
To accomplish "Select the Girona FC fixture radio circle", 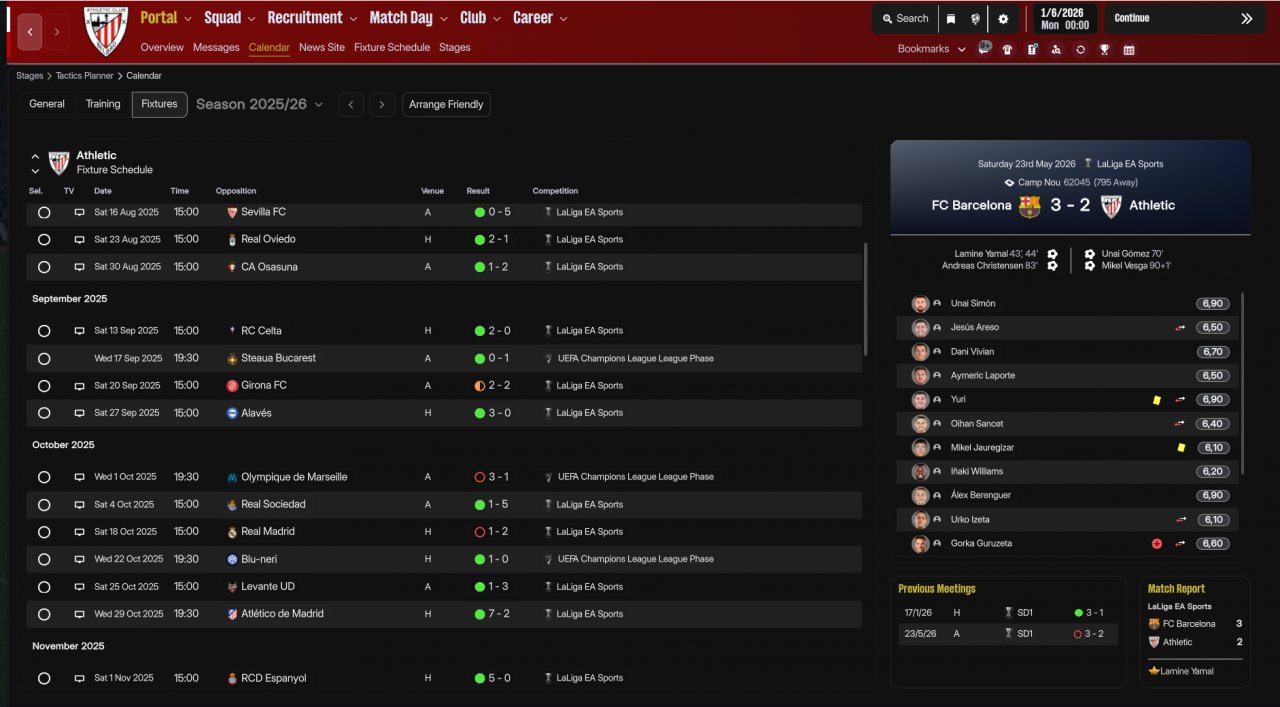I will point(44,386).
